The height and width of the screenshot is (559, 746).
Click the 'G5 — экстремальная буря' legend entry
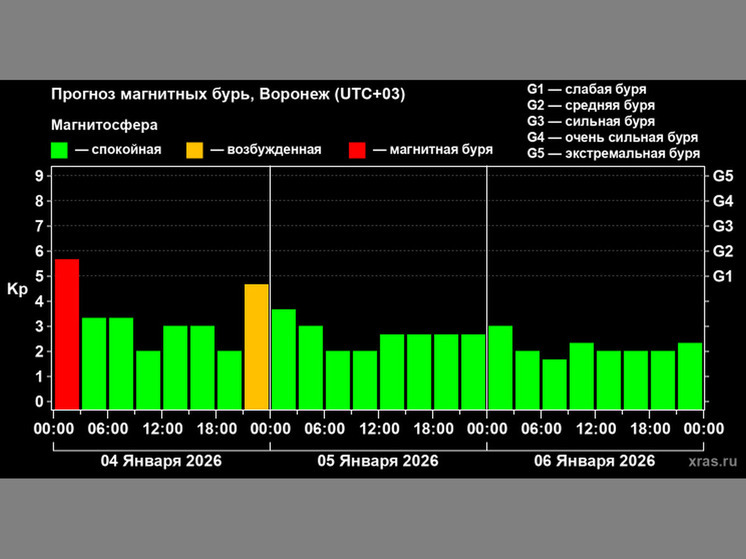click(613, 153)
